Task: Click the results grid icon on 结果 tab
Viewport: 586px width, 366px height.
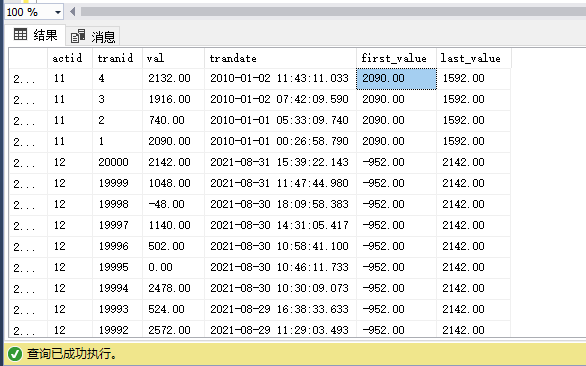Action: 20,34
